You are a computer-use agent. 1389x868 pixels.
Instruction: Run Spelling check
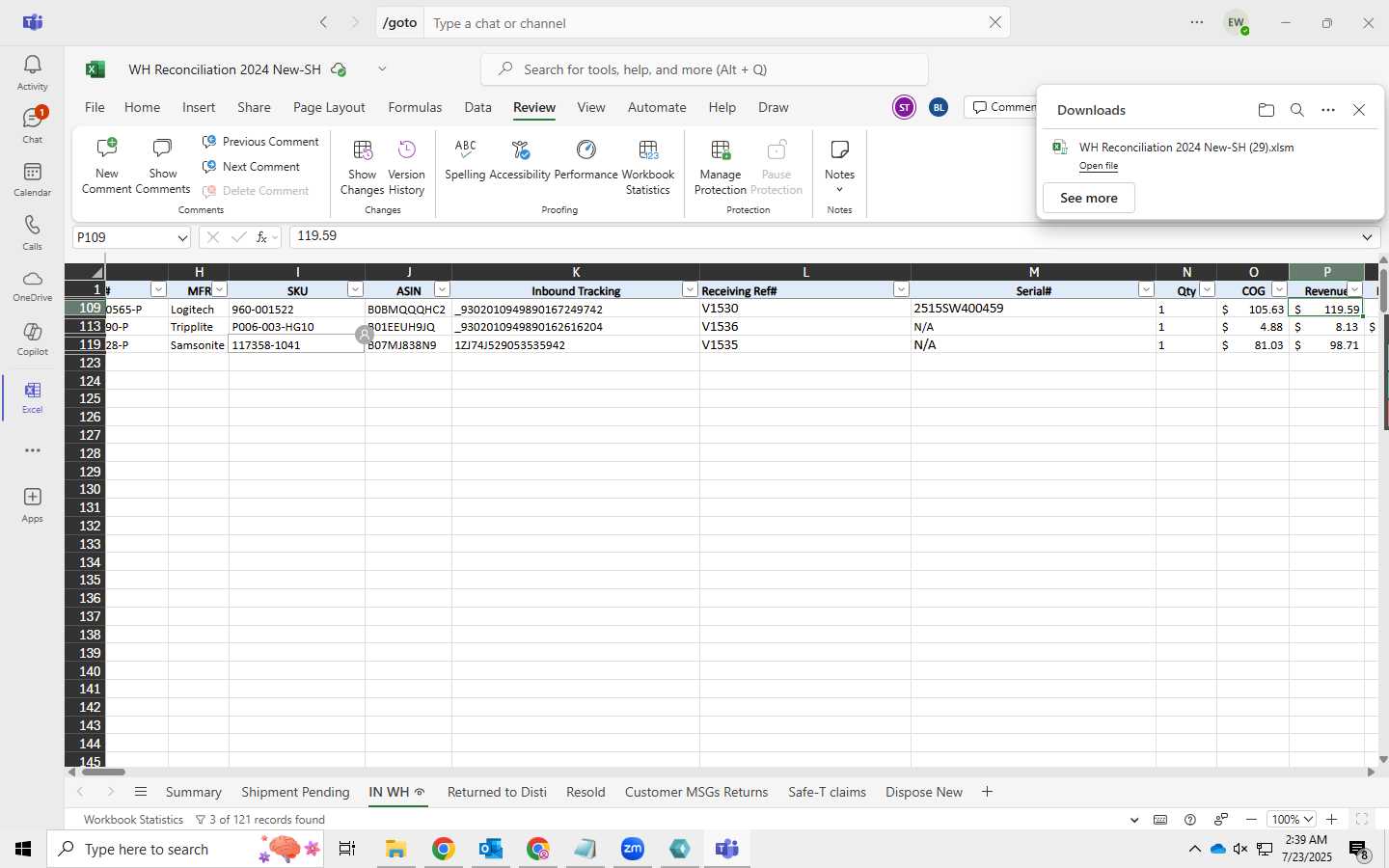[465, 160]
